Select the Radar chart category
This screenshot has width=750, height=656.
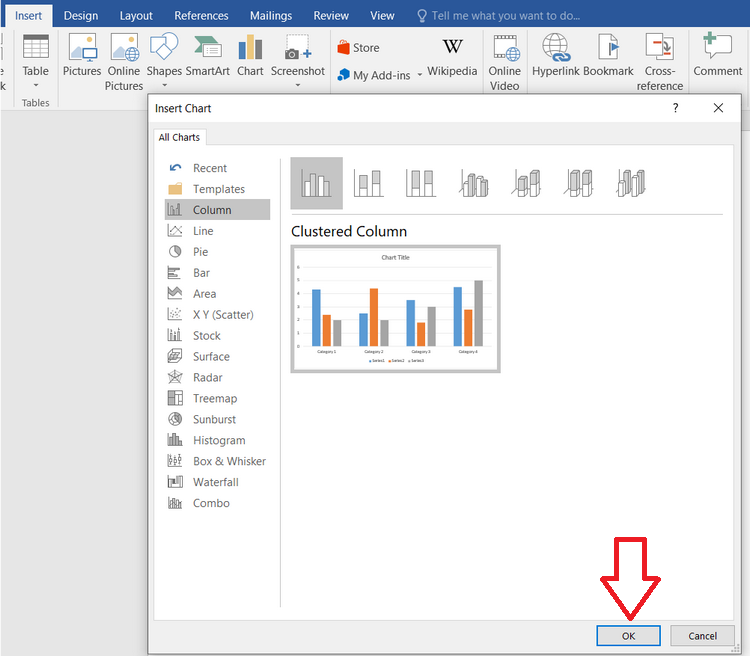(218, 378)
